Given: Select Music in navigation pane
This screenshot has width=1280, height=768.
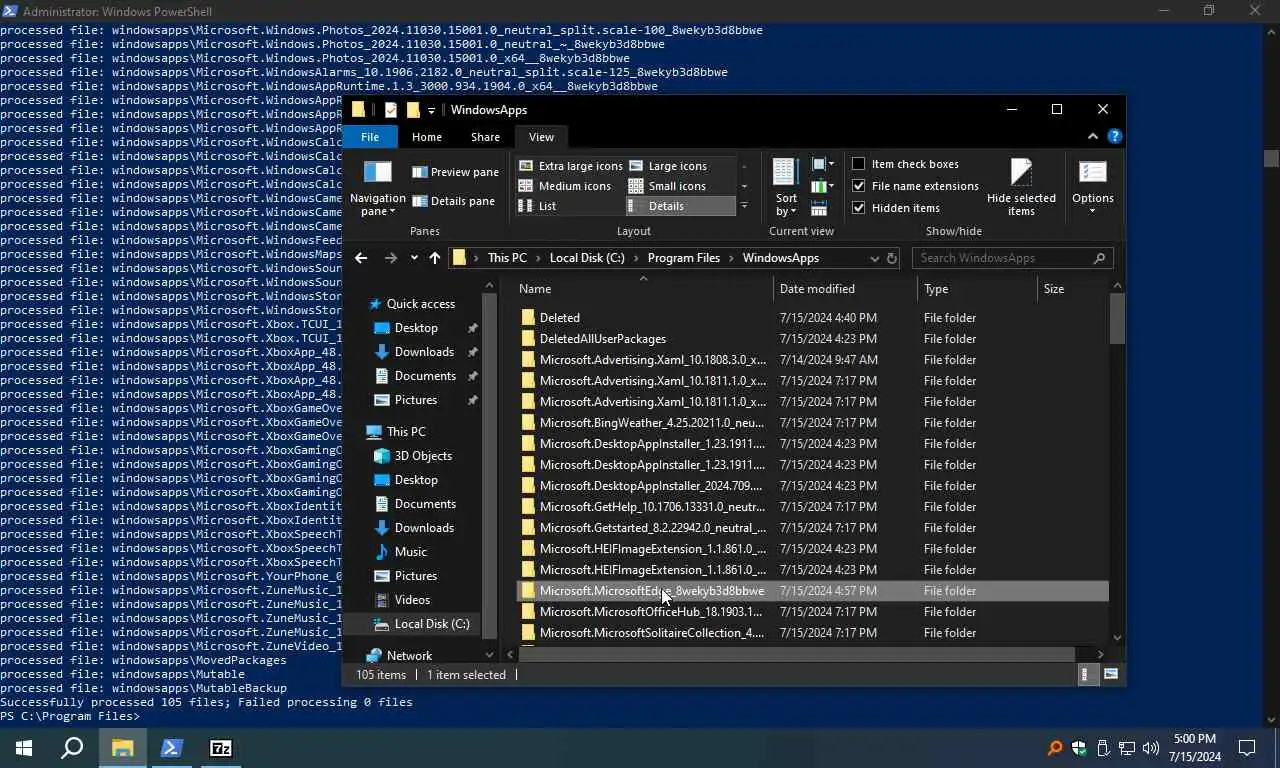Looking at the screenshot, I should (410, 552).
